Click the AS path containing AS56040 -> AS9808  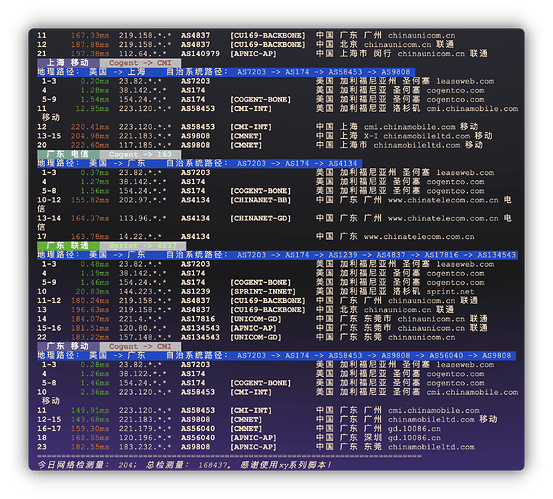[374, 355]
